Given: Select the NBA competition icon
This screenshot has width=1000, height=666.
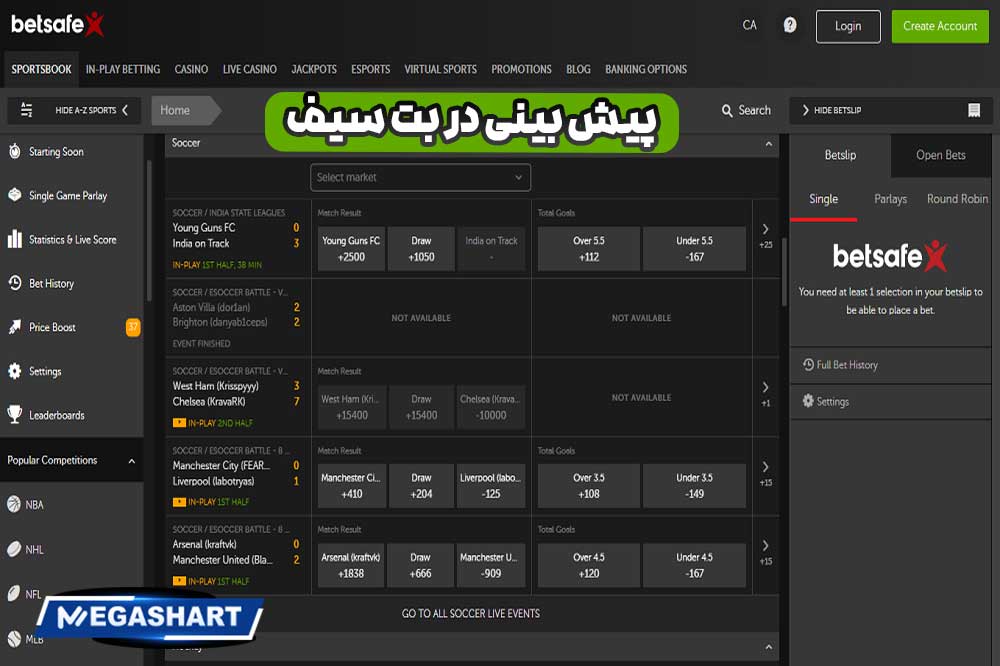Looking at the screenshot, I should [13, 505].
